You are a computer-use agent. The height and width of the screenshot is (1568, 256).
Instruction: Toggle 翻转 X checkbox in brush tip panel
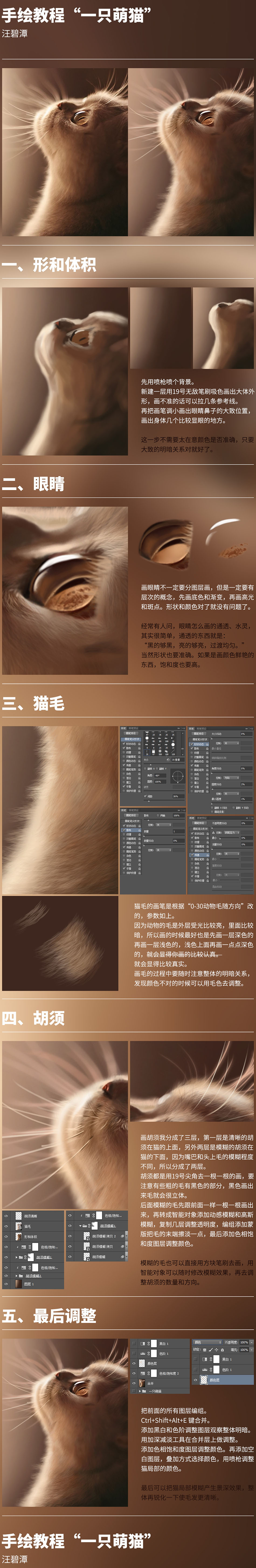(145, 769)
